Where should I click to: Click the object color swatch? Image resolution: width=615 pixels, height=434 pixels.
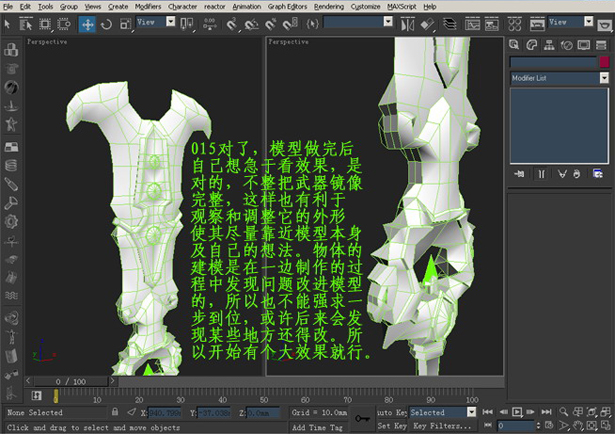603,62
